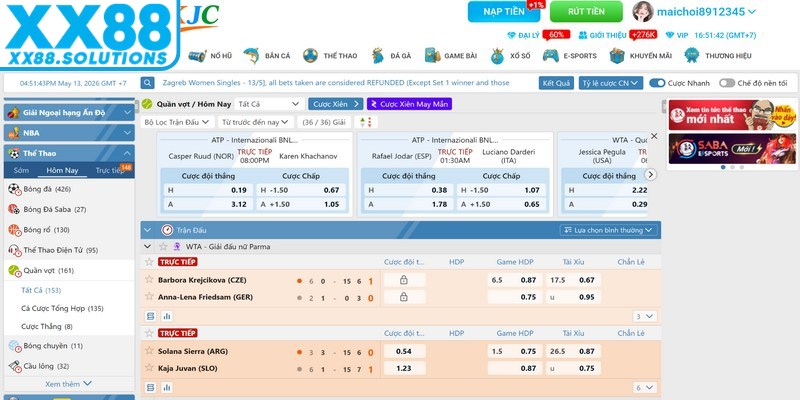
Task: Click the Đại Lý diamond icon
Action: [x=511, y=35]
